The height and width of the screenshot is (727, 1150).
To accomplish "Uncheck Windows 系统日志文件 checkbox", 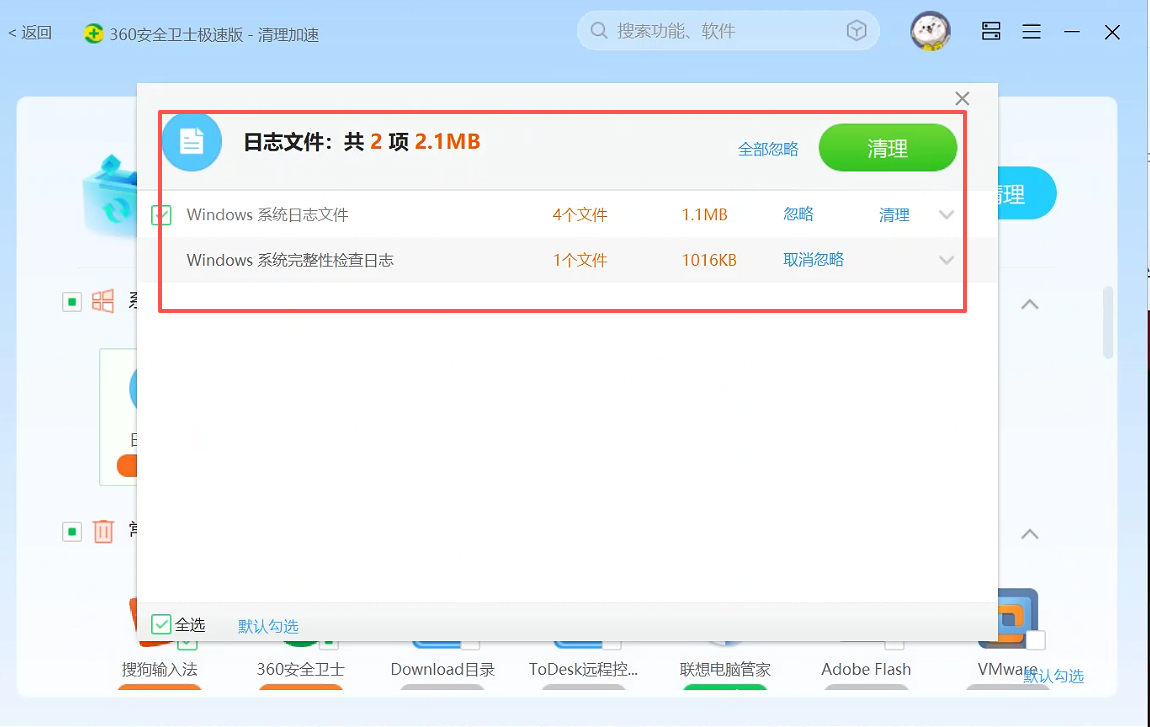I will [161, 215].
